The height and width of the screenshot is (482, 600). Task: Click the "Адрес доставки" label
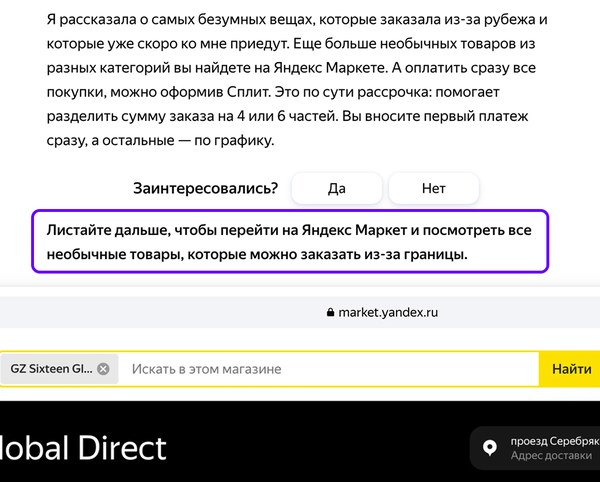[551, 456]
